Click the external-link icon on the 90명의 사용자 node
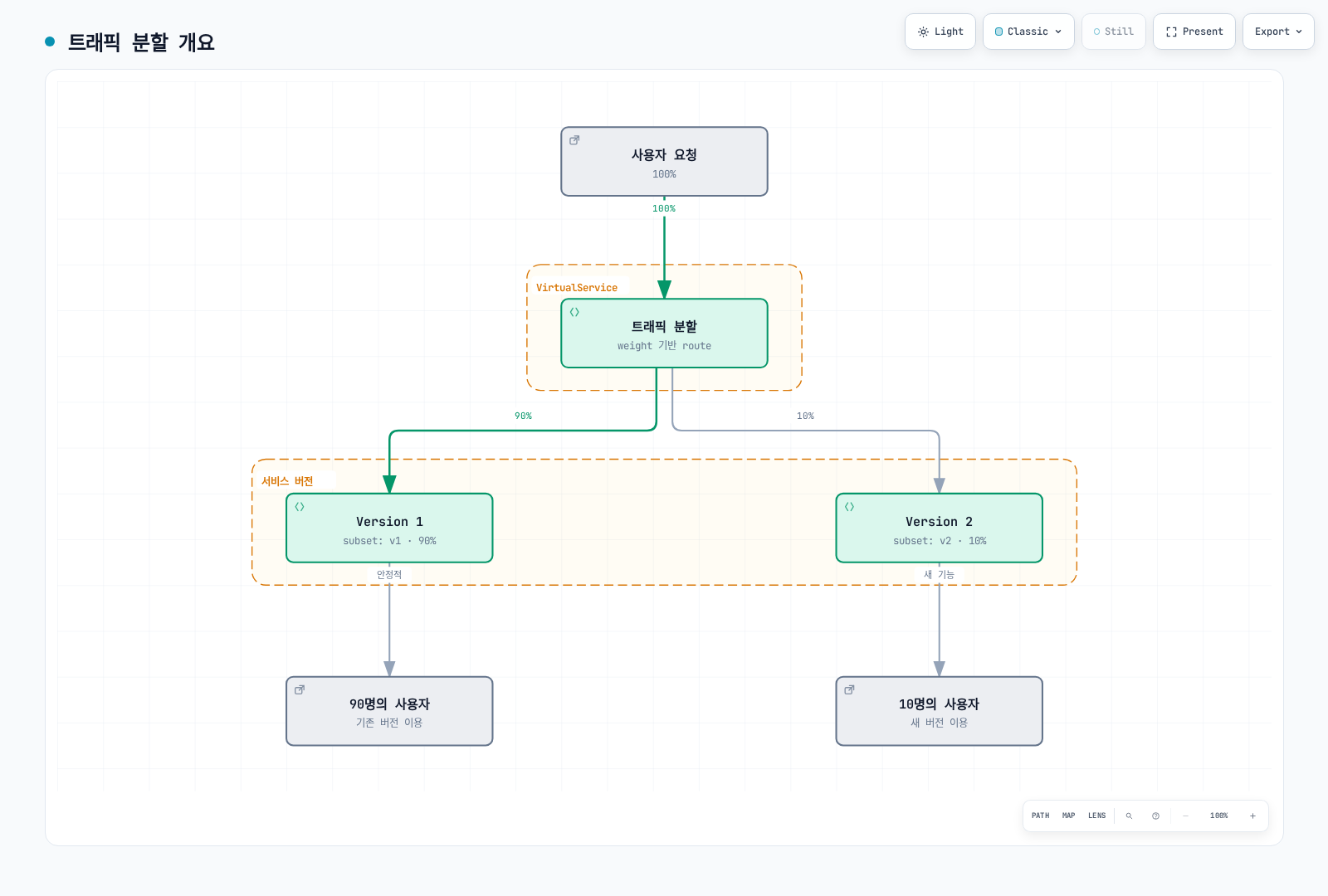 (300, 689)
